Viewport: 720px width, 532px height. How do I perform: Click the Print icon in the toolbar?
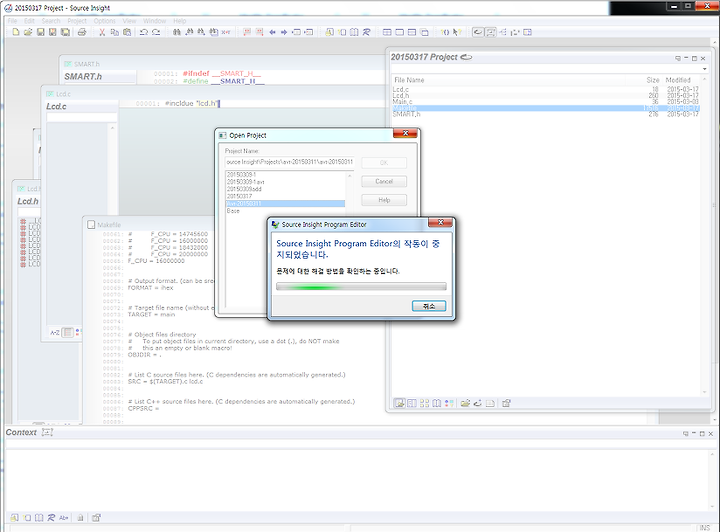[82, 32]
